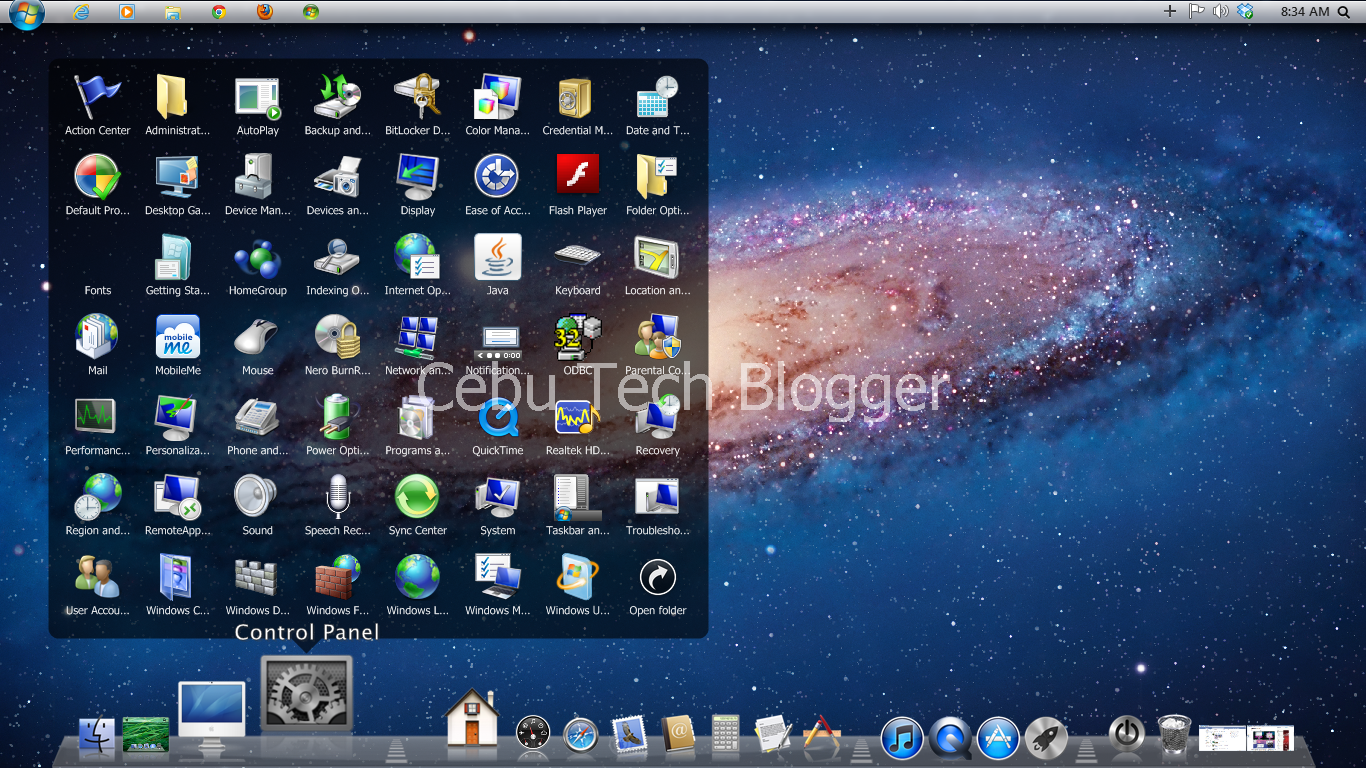Open the Java control panel icon
Viewport: 1366px width, 768px height.
point(498,257)
